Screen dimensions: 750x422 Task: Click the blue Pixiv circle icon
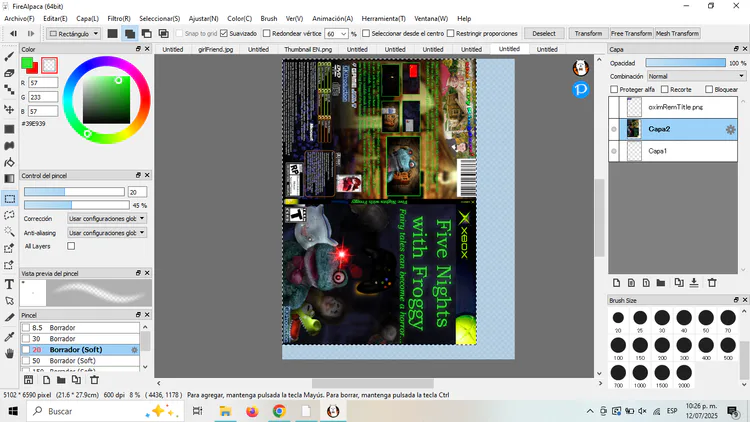click(581, 89)
